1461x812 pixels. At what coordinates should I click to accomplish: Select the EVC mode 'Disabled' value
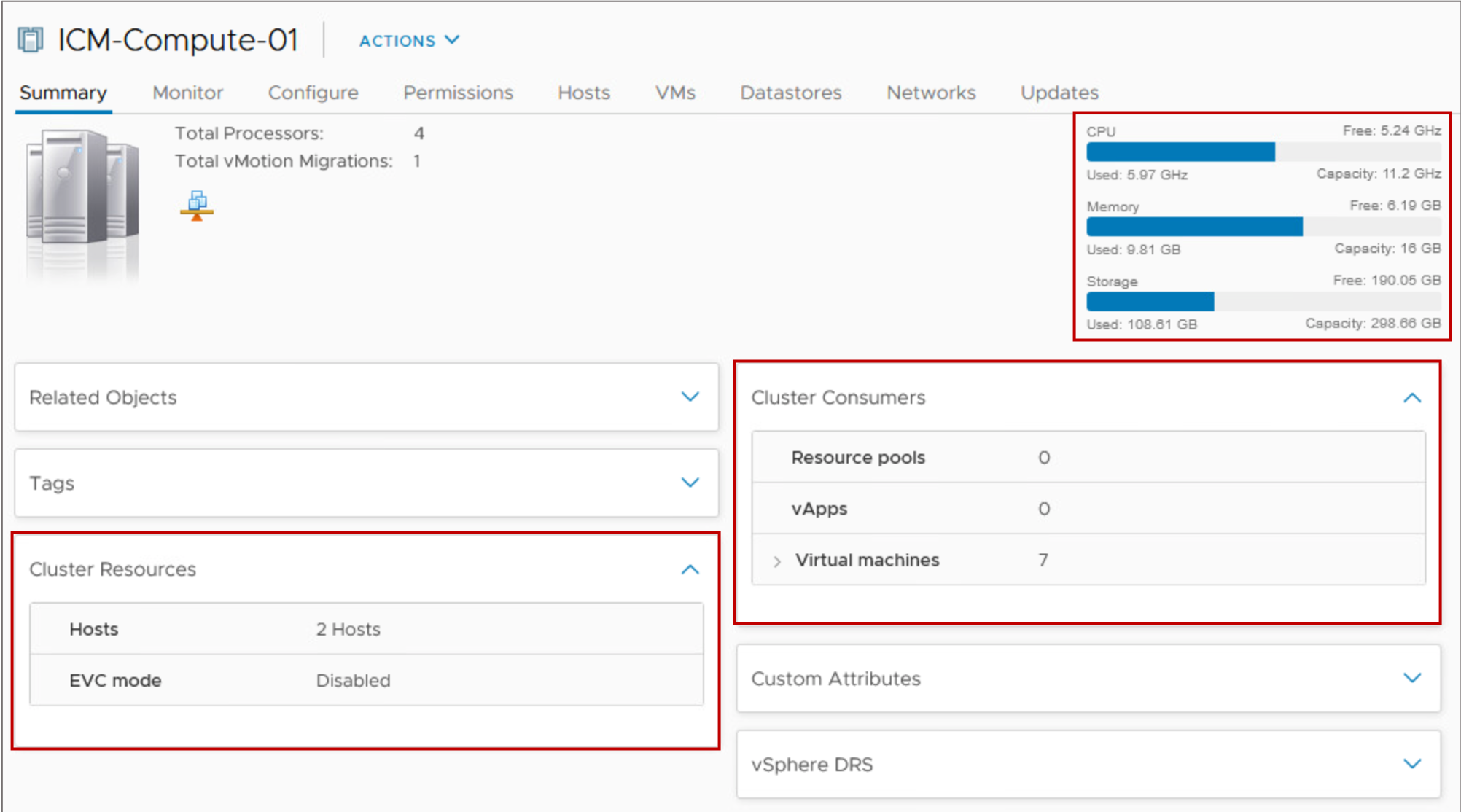(x=353, y=680)
